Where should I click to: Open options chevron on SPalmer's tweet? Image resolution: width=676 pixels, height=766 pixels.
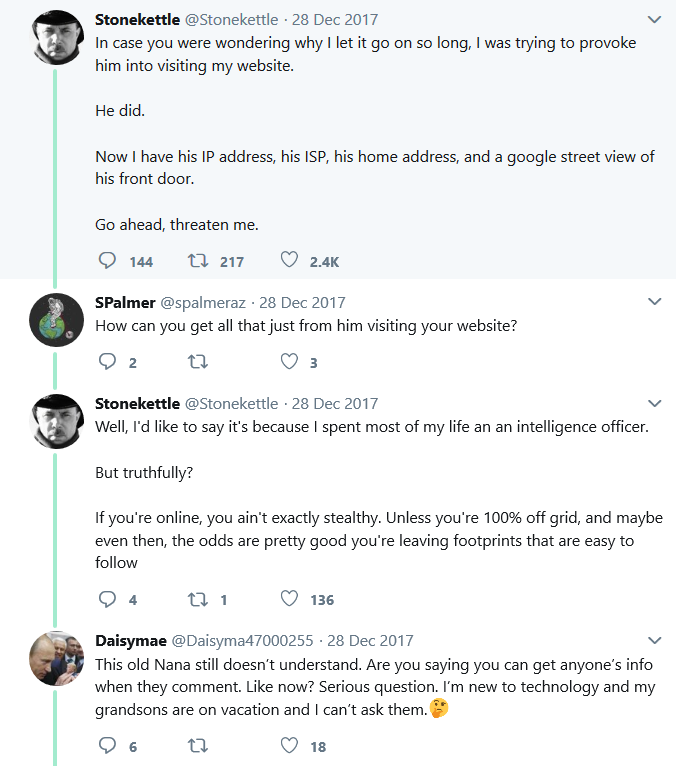(654, 301)
